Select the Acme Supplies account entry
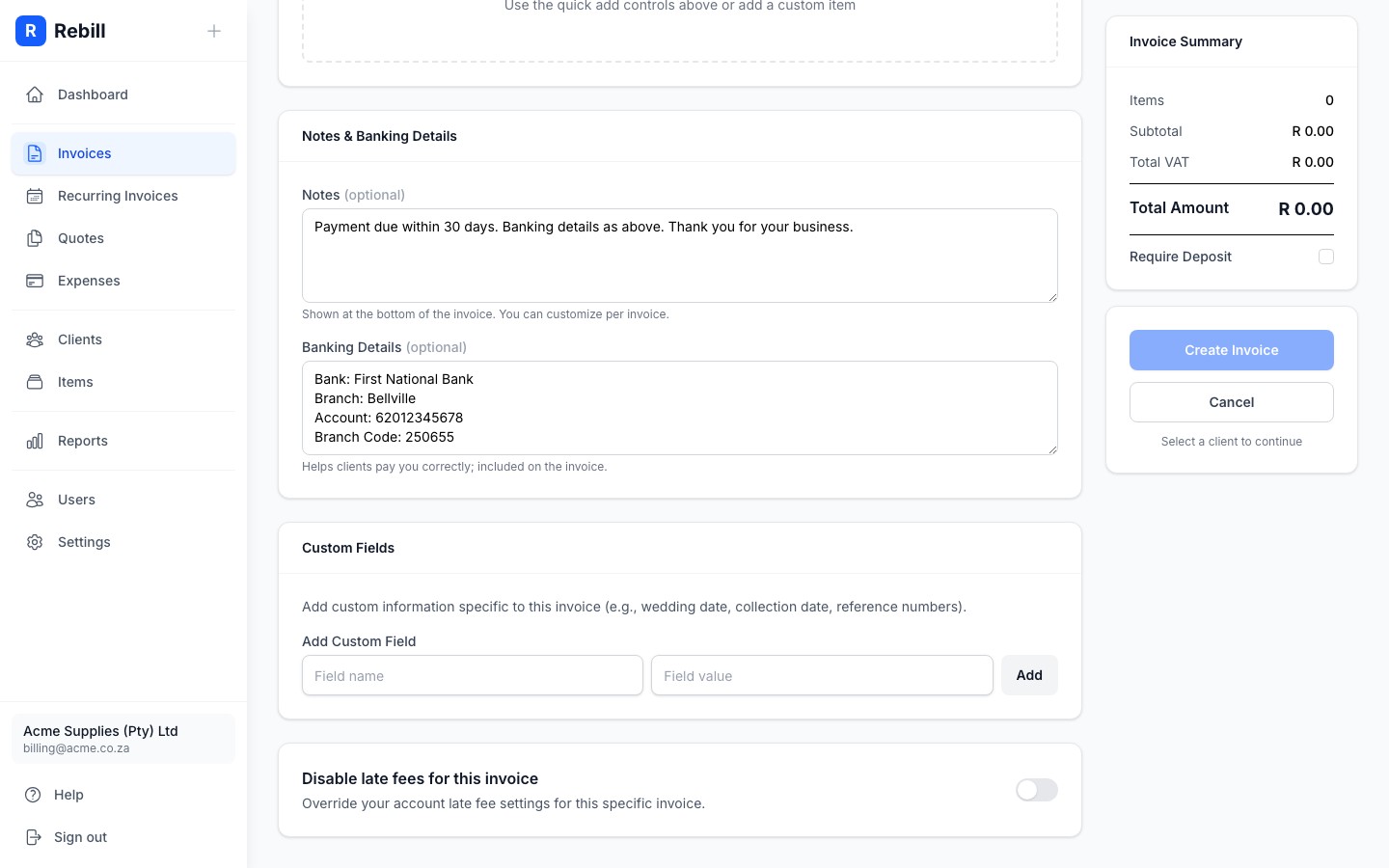This screenshot has height=868, width=1389. click(x=123, y=739)
